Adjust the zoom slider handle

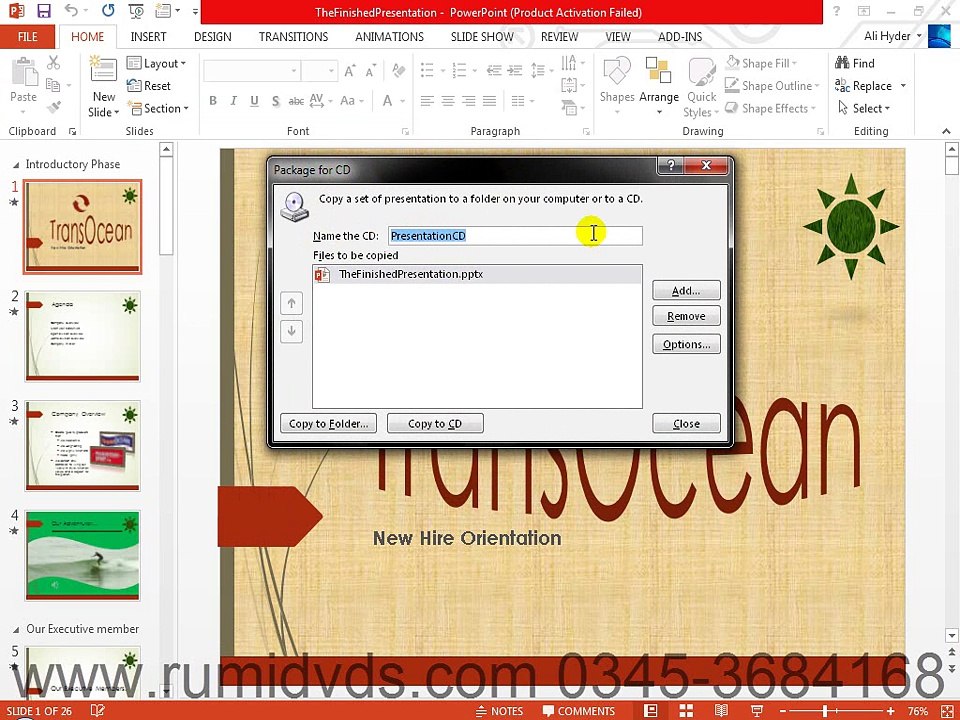826,710
